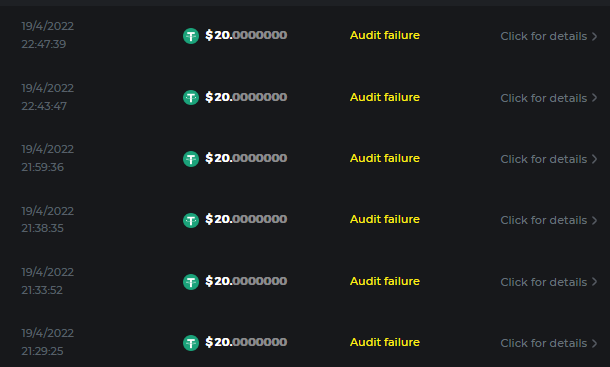Click Tether icon in 22:43:47 row
Viewport: 610px width, 367px height.
pyautogui.click(x=191, y=97)
